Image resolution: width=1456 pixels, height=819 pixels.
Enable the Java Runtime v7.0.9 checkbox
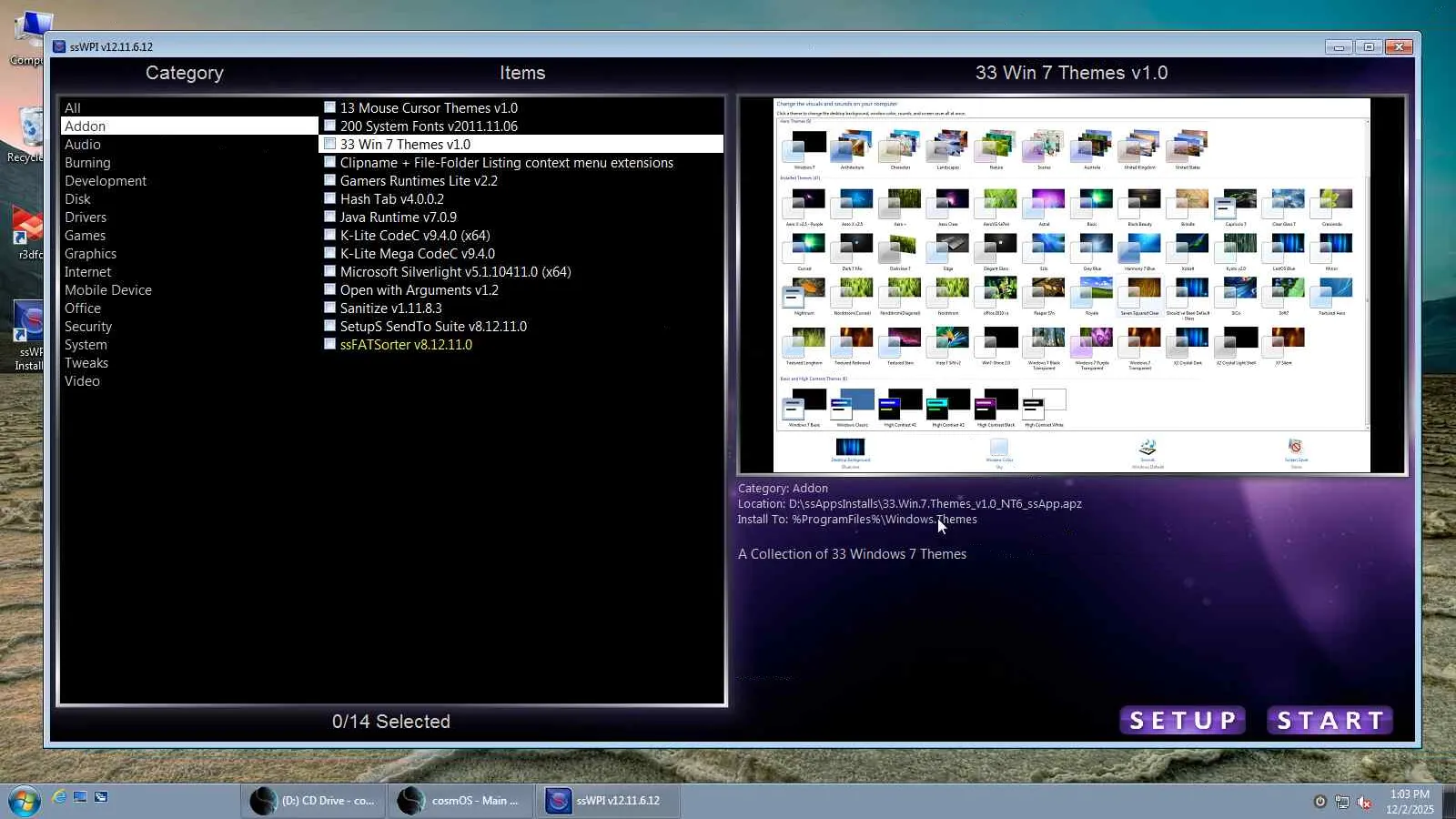[x=330, y=217]
